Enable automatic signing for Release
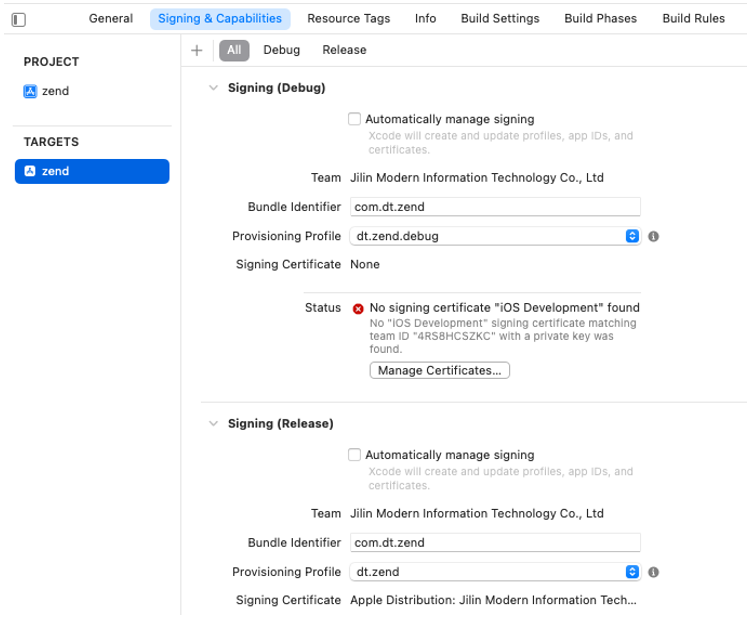 point(354,455)
